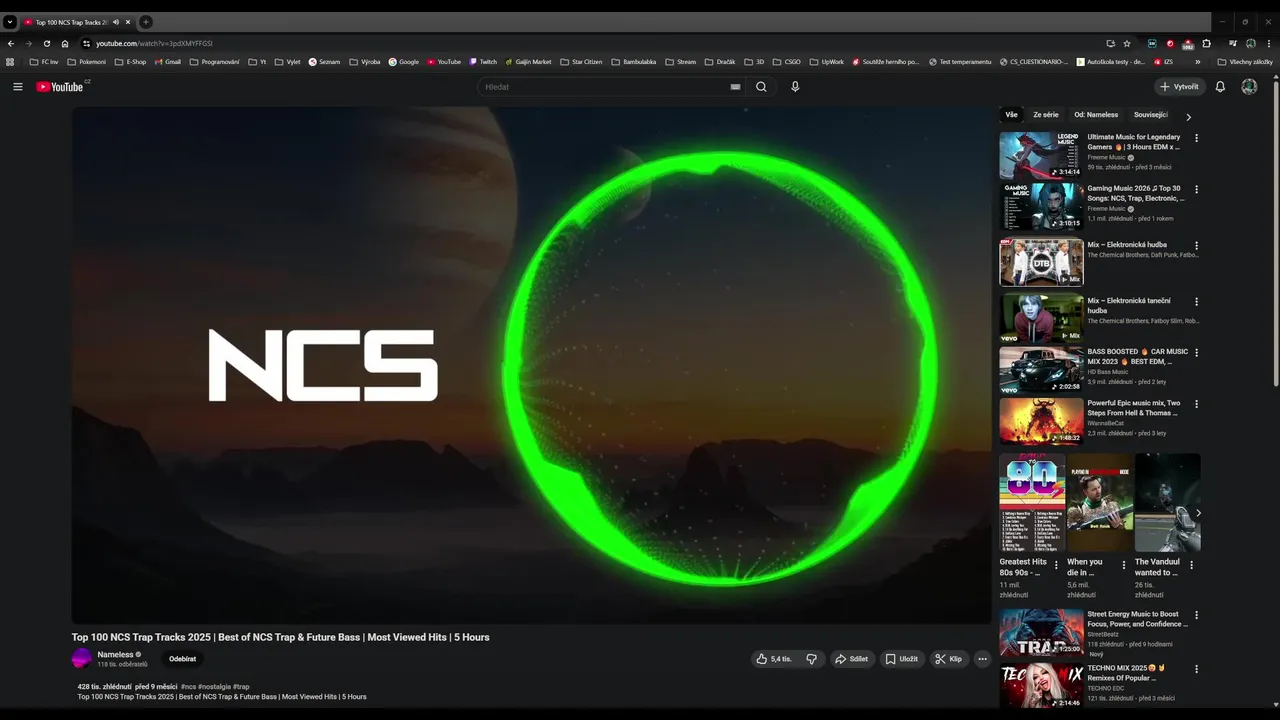Open the Programování bookmarks folder
Screen dimensions: 1280x720
[x=215, y=62]
